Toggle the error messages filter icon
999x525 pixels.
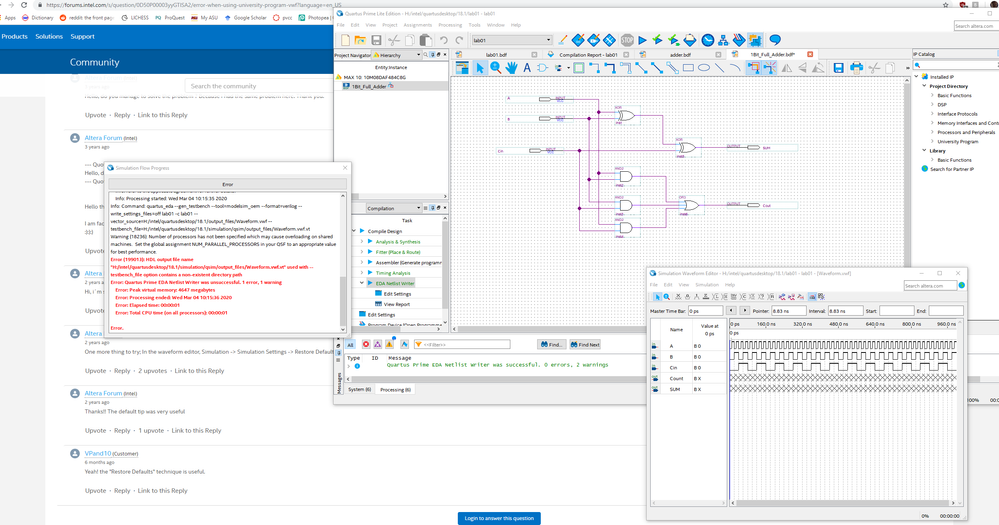coord(366,344)
